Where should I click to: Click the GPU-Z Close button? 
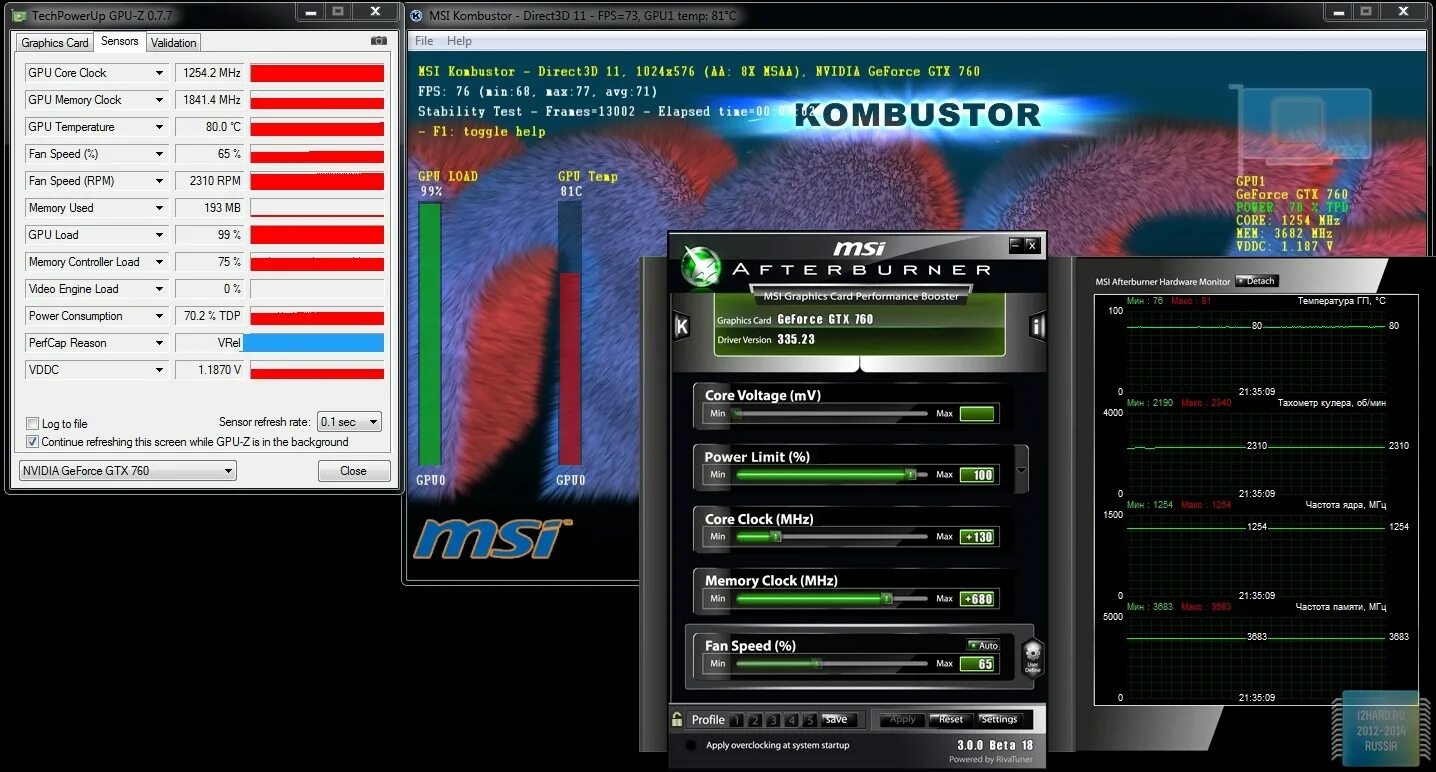point(354,471)
